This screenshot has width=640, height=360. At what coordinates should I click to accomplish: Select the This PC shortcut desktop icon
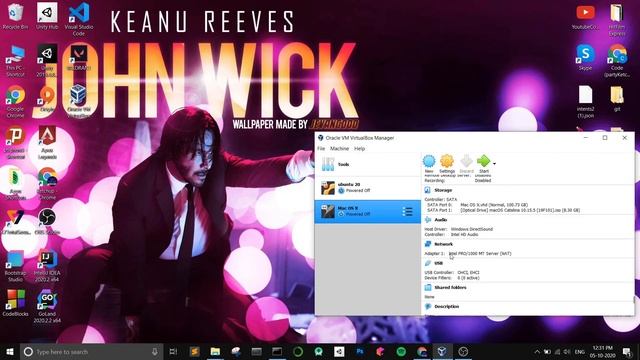coord(16,61)
